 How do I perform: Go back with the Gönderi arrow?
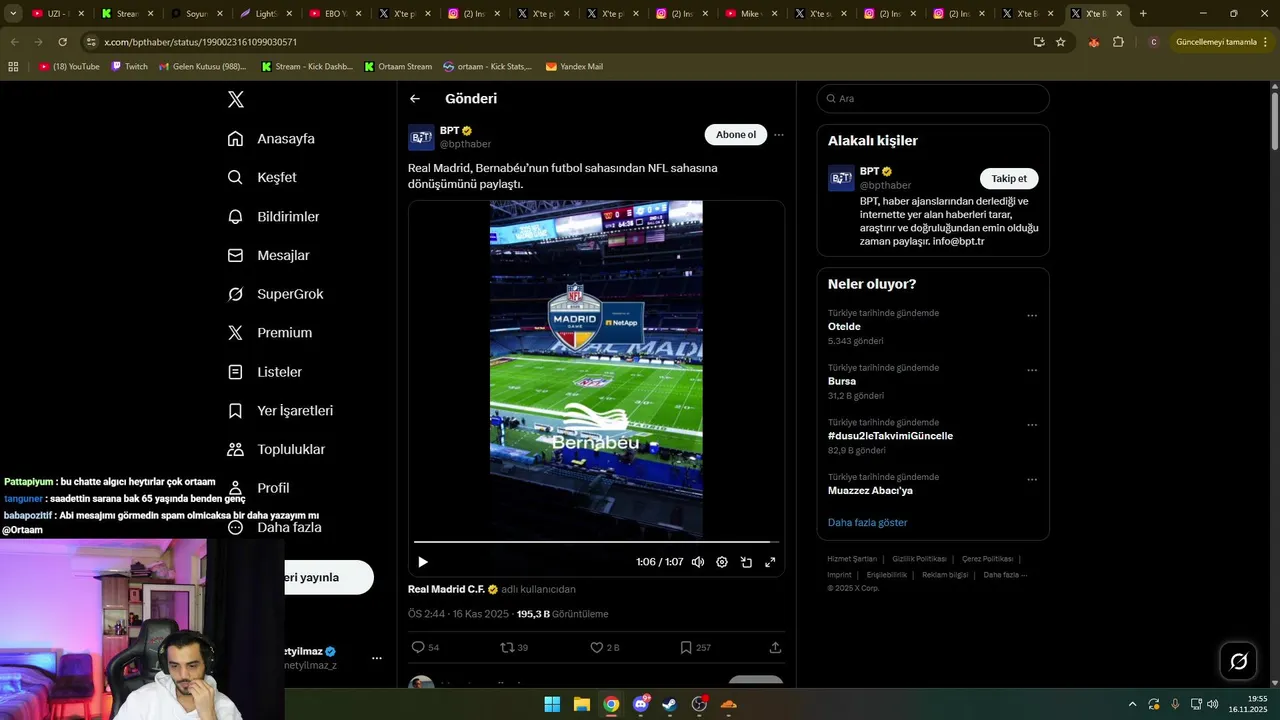coord(415,99)
